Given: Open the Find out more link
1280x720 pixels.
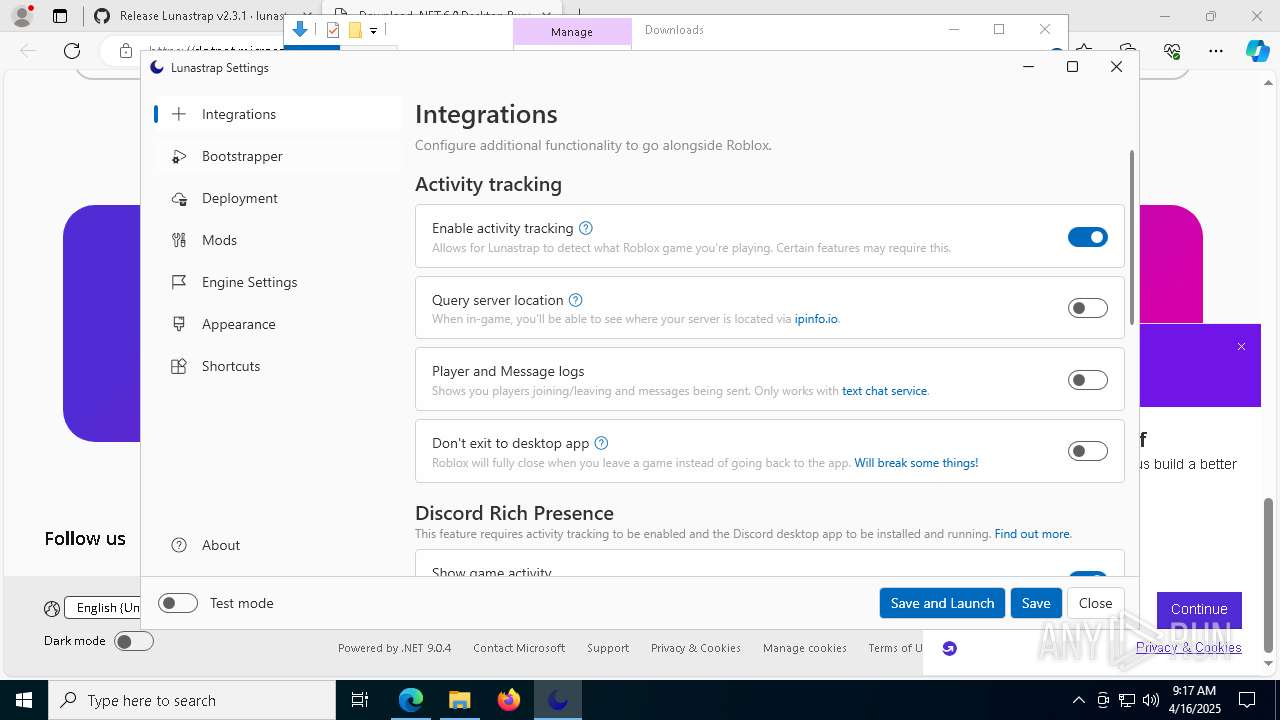Looking at the screenshot, I should 1032,534.
